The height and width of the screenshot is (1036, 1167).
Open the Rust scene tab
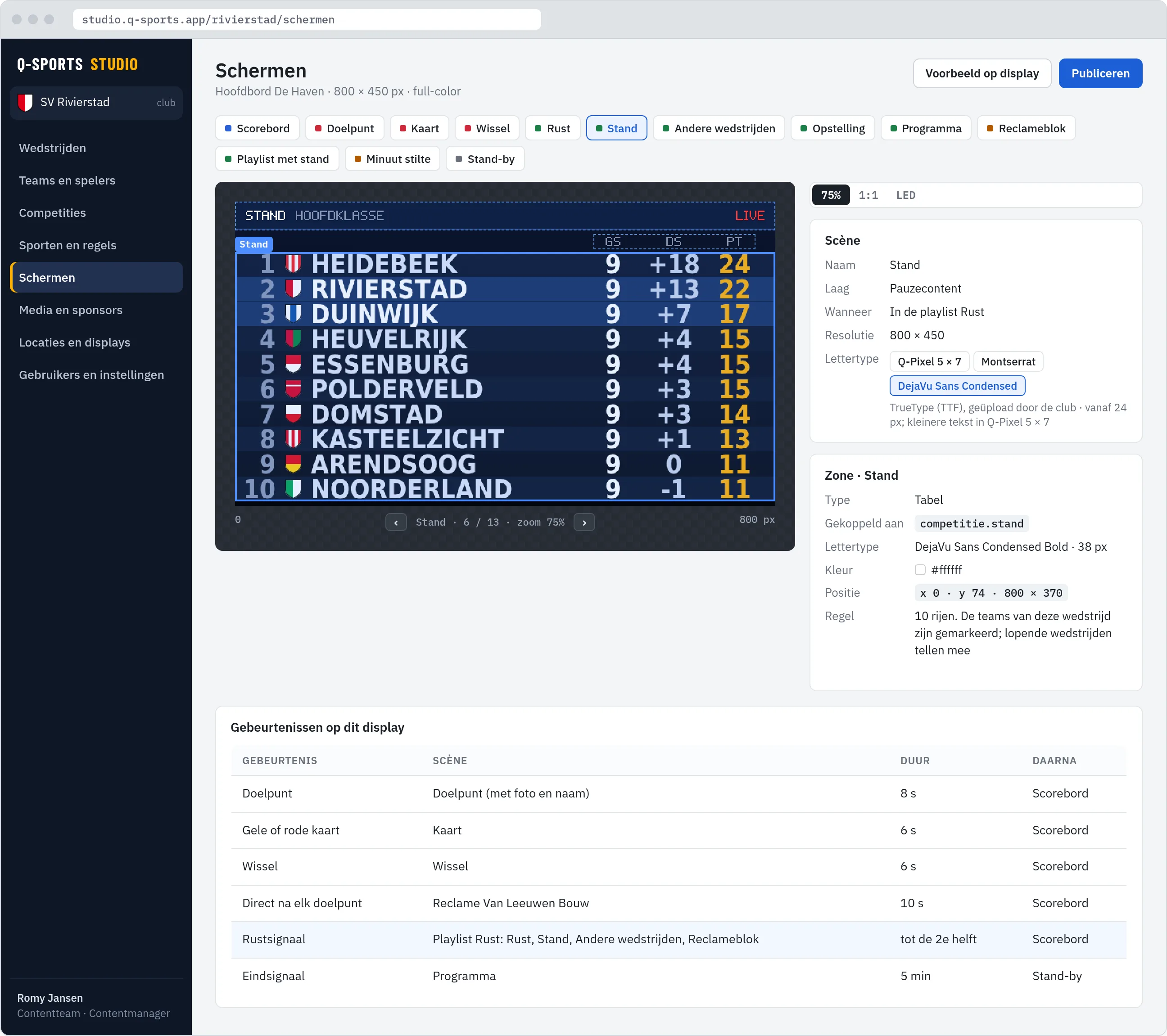[x=552, y=128]
